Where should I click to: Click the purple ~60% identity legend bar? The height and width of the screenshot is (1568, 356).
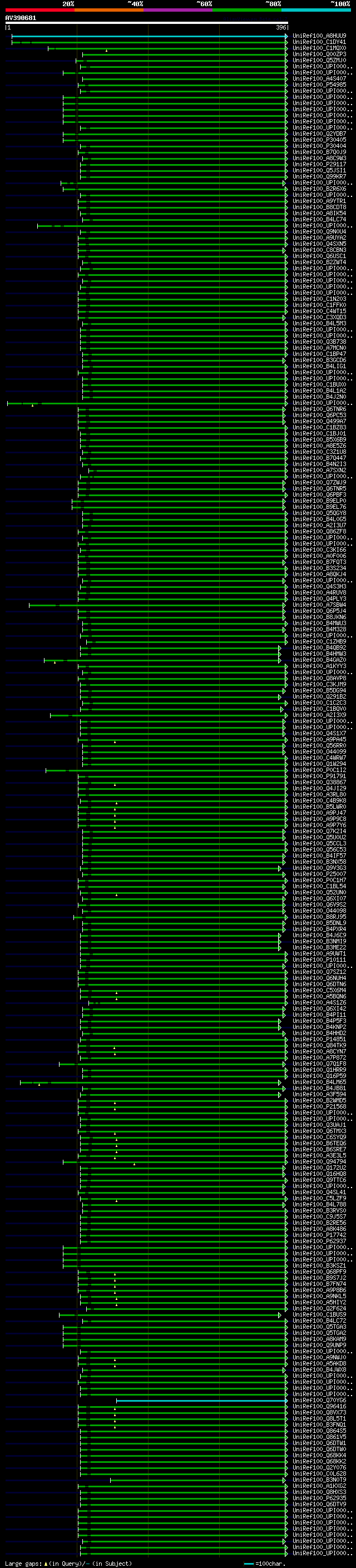(177, 10)
